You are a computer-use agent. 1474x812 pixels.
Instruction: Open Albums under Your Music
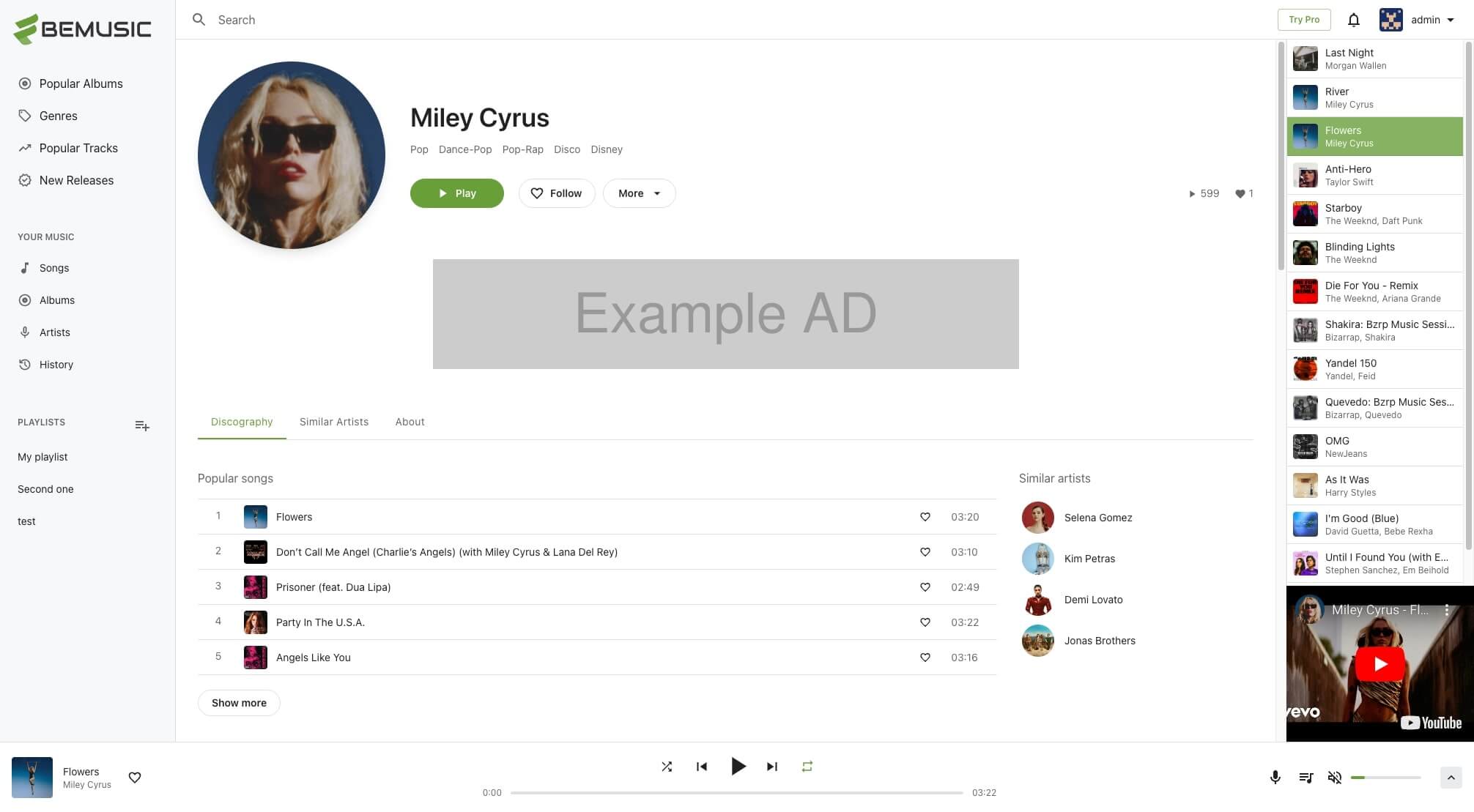57,300
